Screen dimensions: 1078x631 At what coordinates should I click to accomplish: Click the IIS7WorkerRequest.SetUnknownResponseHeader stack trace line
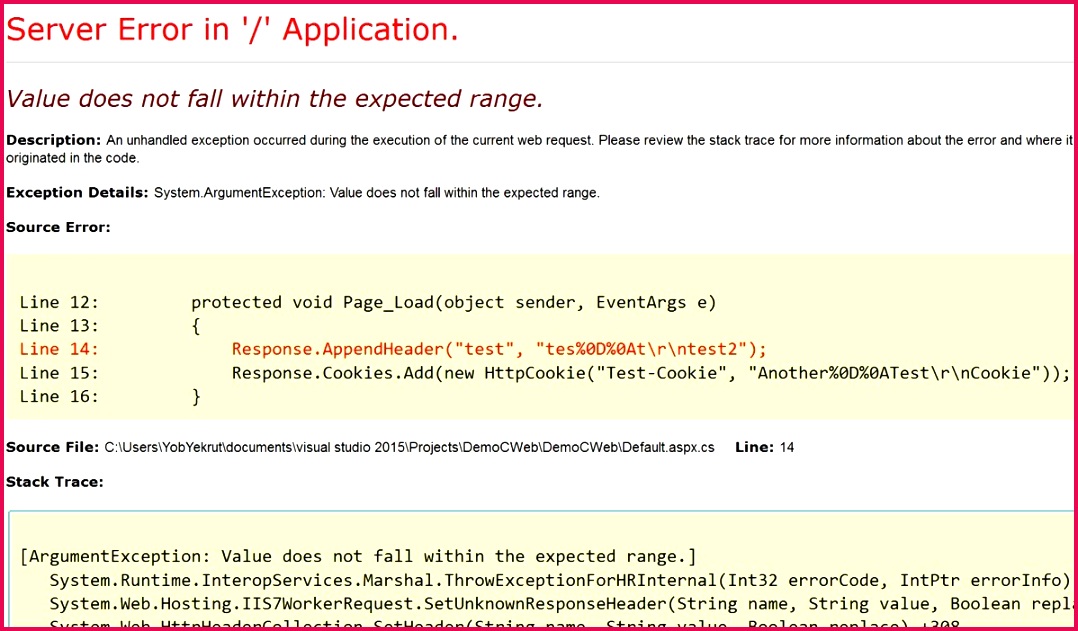(560, 604)
